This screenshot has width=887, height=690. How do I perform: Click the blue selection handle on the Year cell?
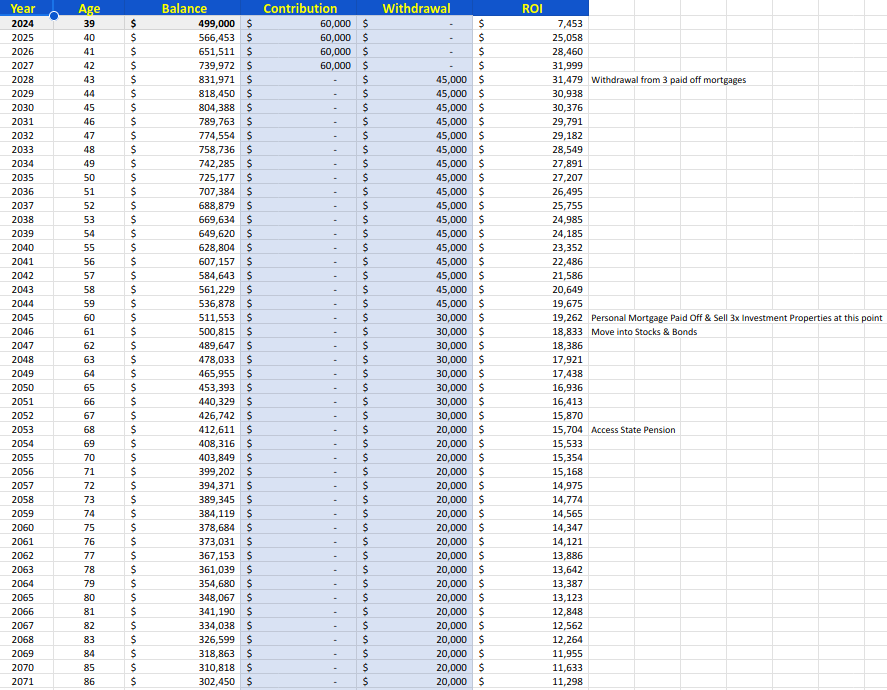tap(54, 16)
